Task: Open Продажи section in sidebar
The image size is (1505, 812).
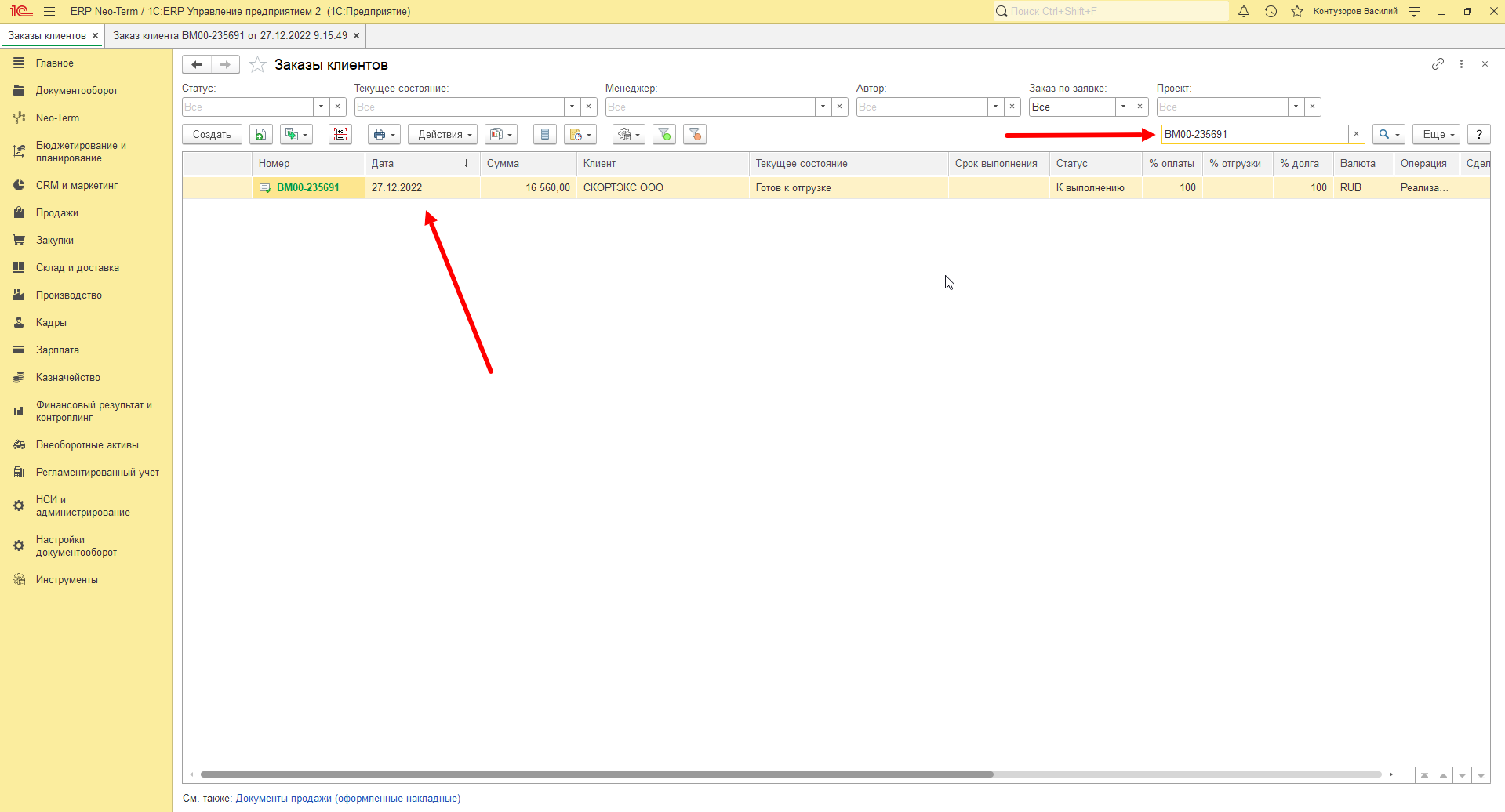Action: click(57, 213)
